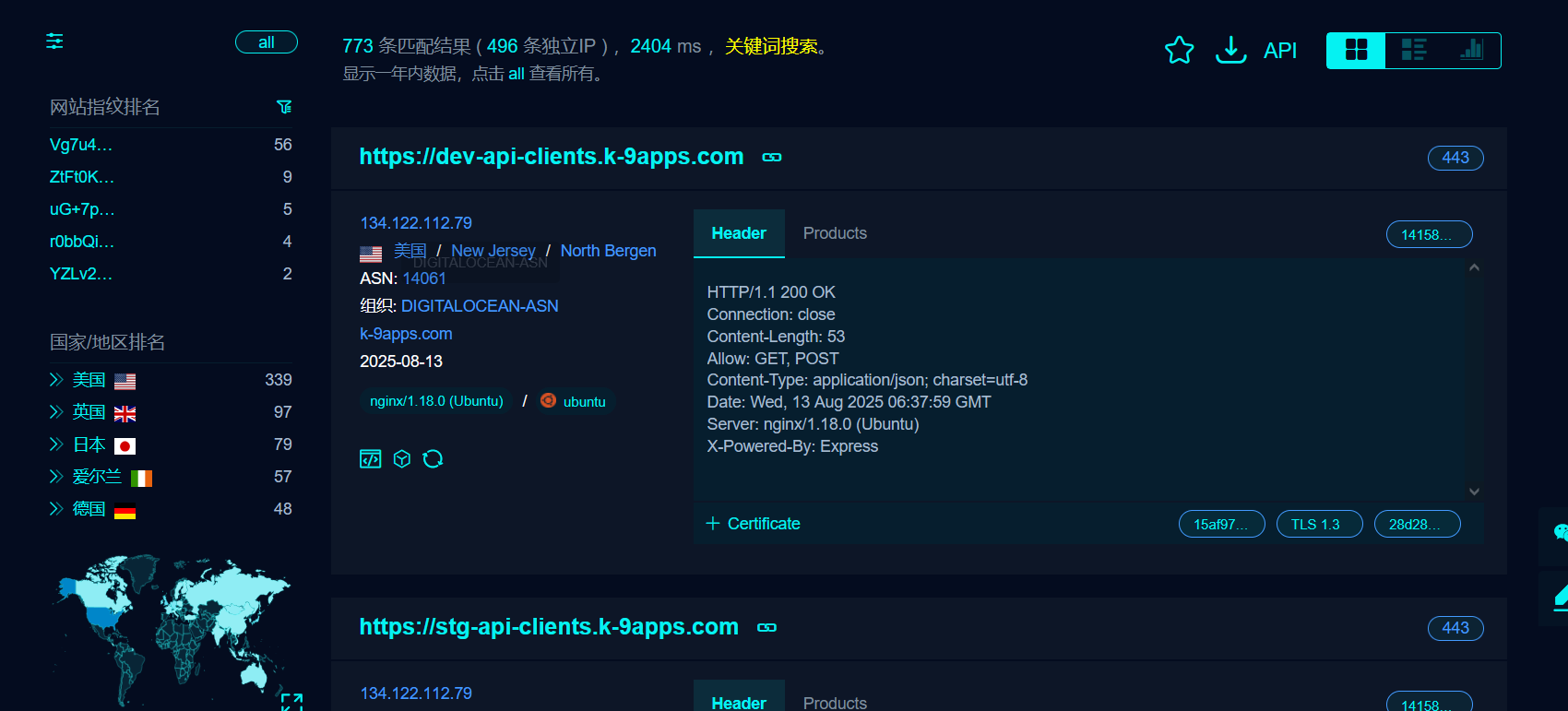Switch to list view layout
The image size is (1568, 711).
pyautogui.click(x=1413, y=50)
